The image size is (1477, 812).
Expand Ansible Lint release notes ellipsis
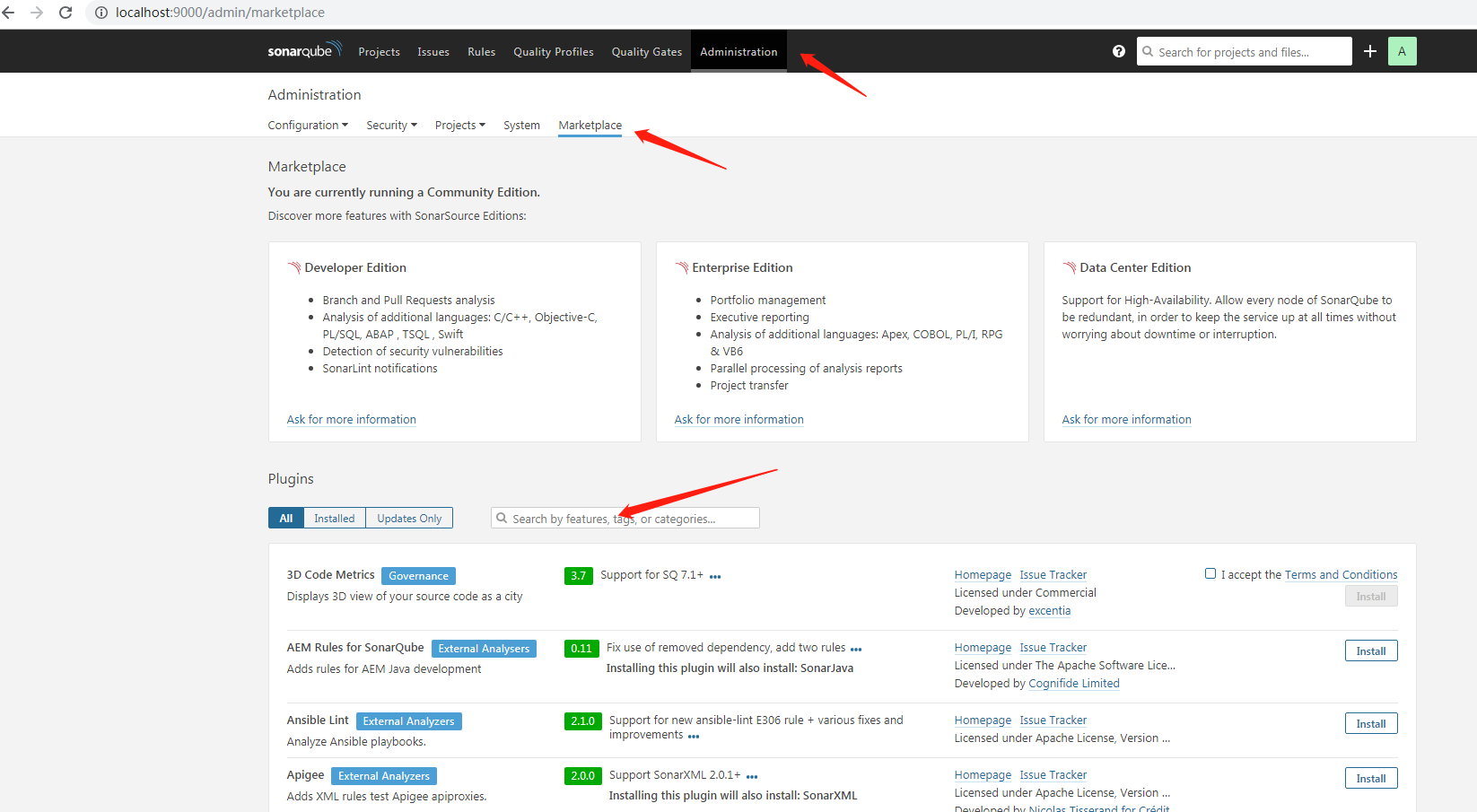pyautogui.click(x=694, y=737)
